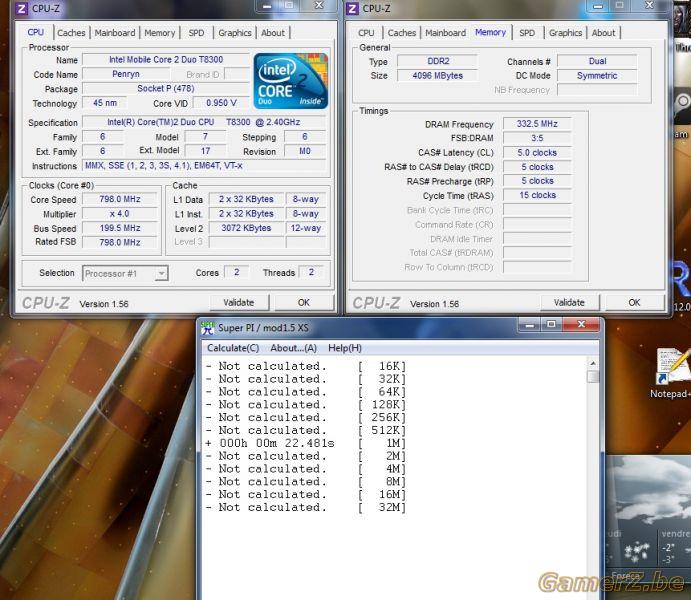The height and width of the screenshot is (600, 691).
Task: Click the memory Size value '4096 MBytes'
Action: click(438, 76)
